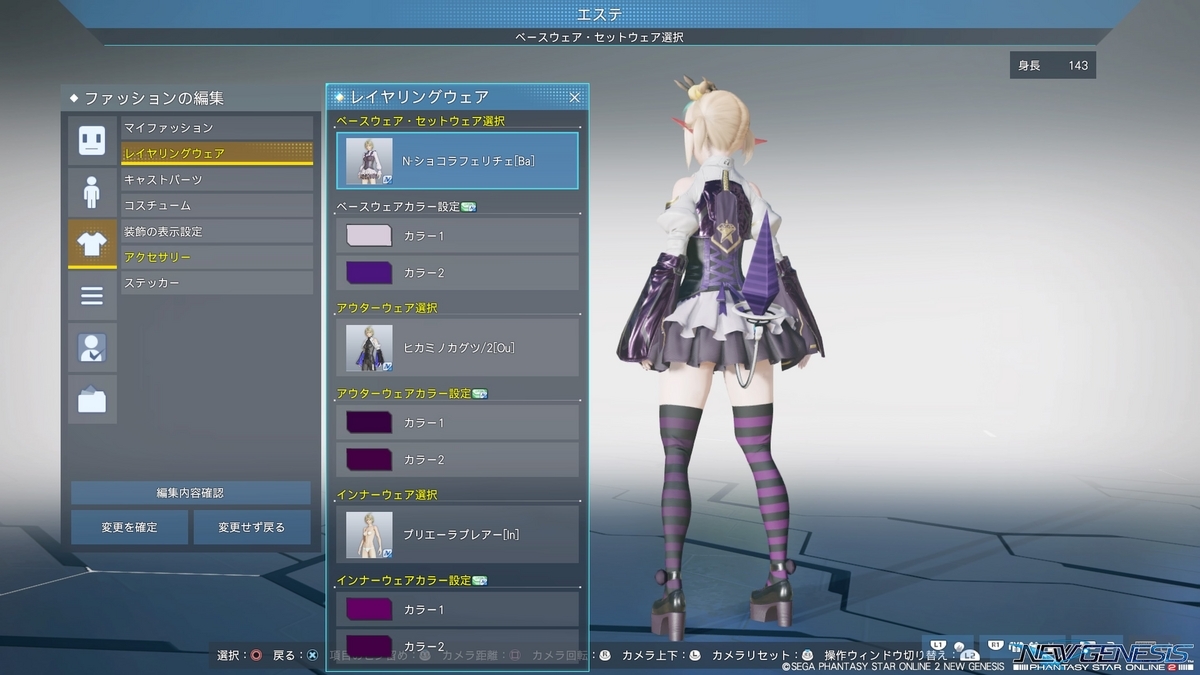Pick basewear カラー1 pale lavender swatch

point(367,236)
